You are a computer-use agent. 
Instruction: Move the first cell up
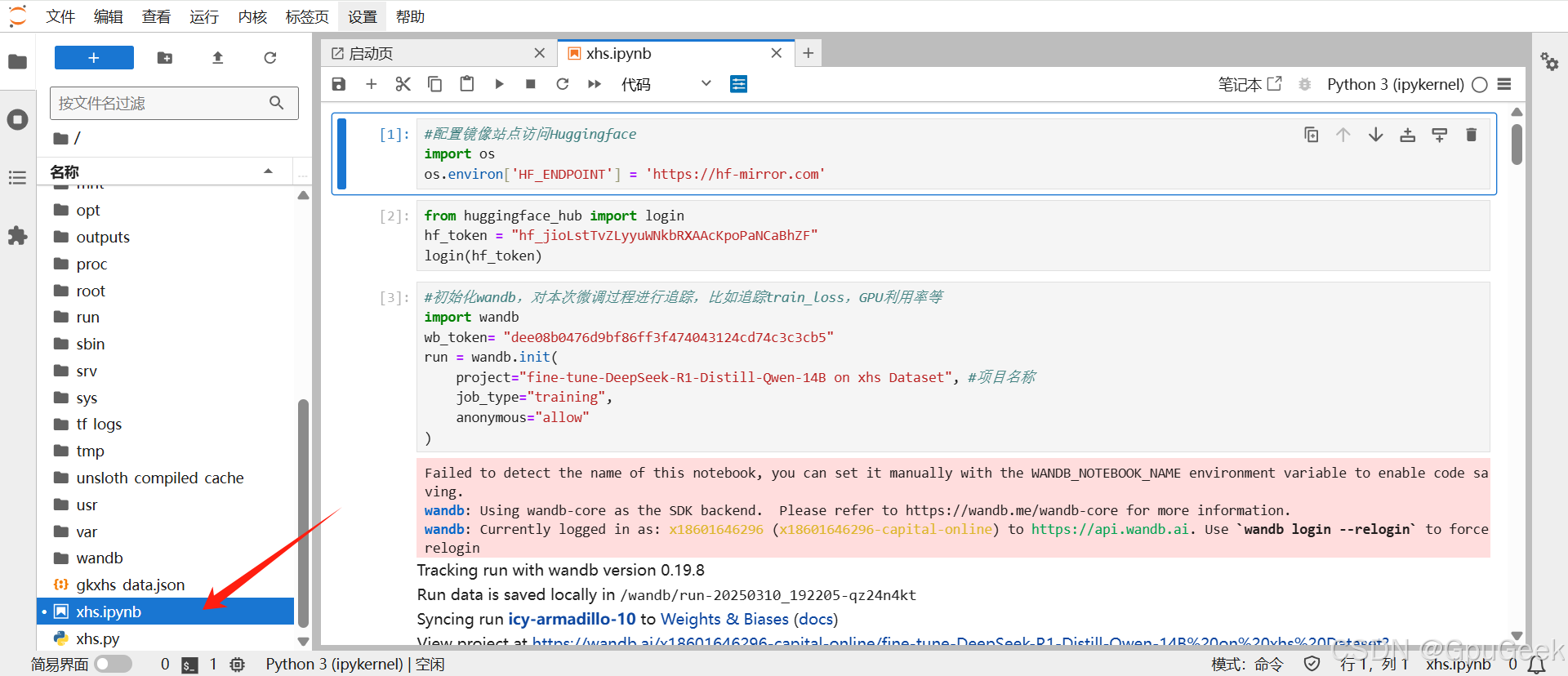click(x=1343, y=135)
